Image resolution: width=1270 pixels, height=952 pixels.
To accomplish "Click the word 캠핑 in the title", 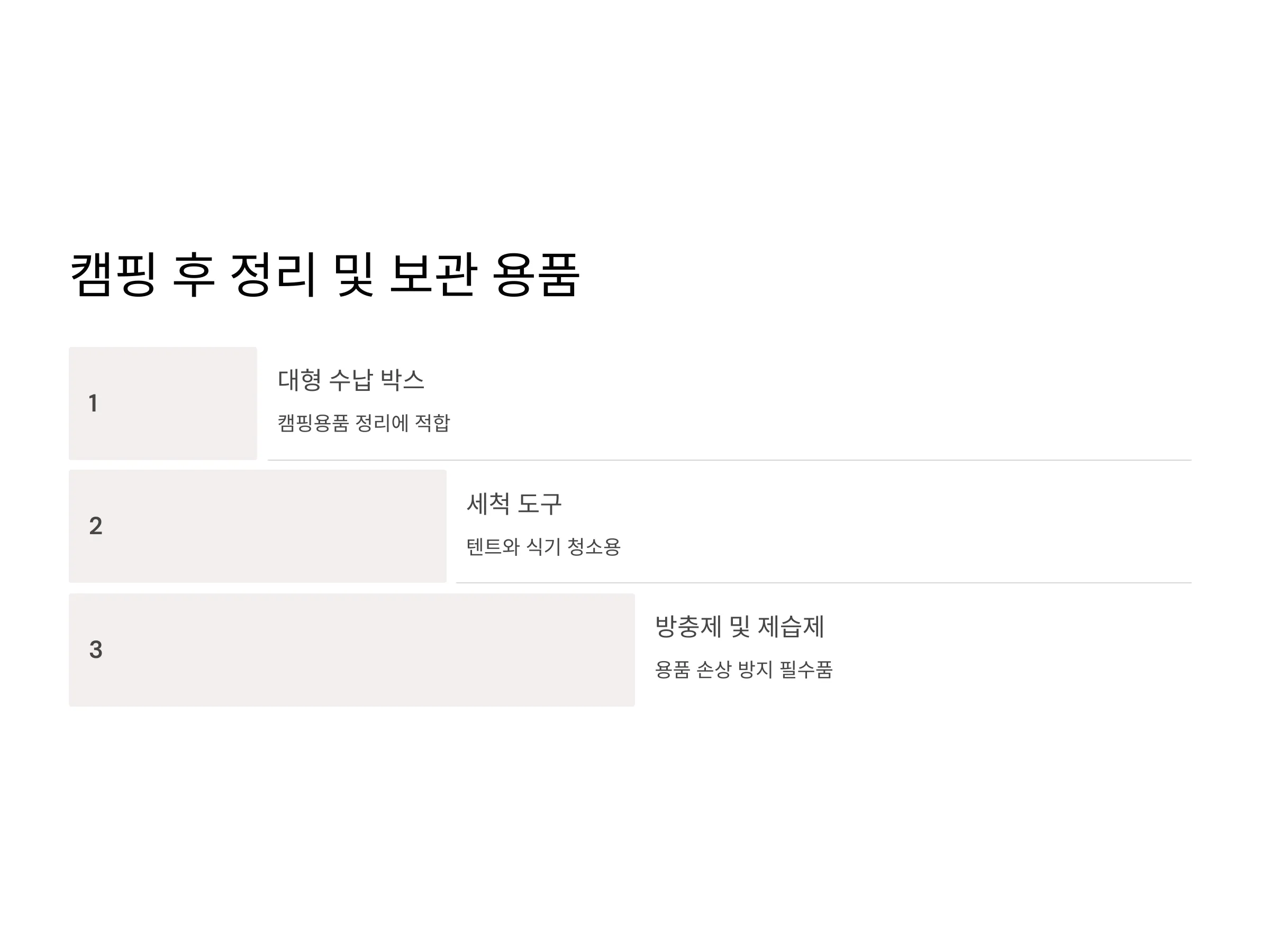I will tap(113, 275).
